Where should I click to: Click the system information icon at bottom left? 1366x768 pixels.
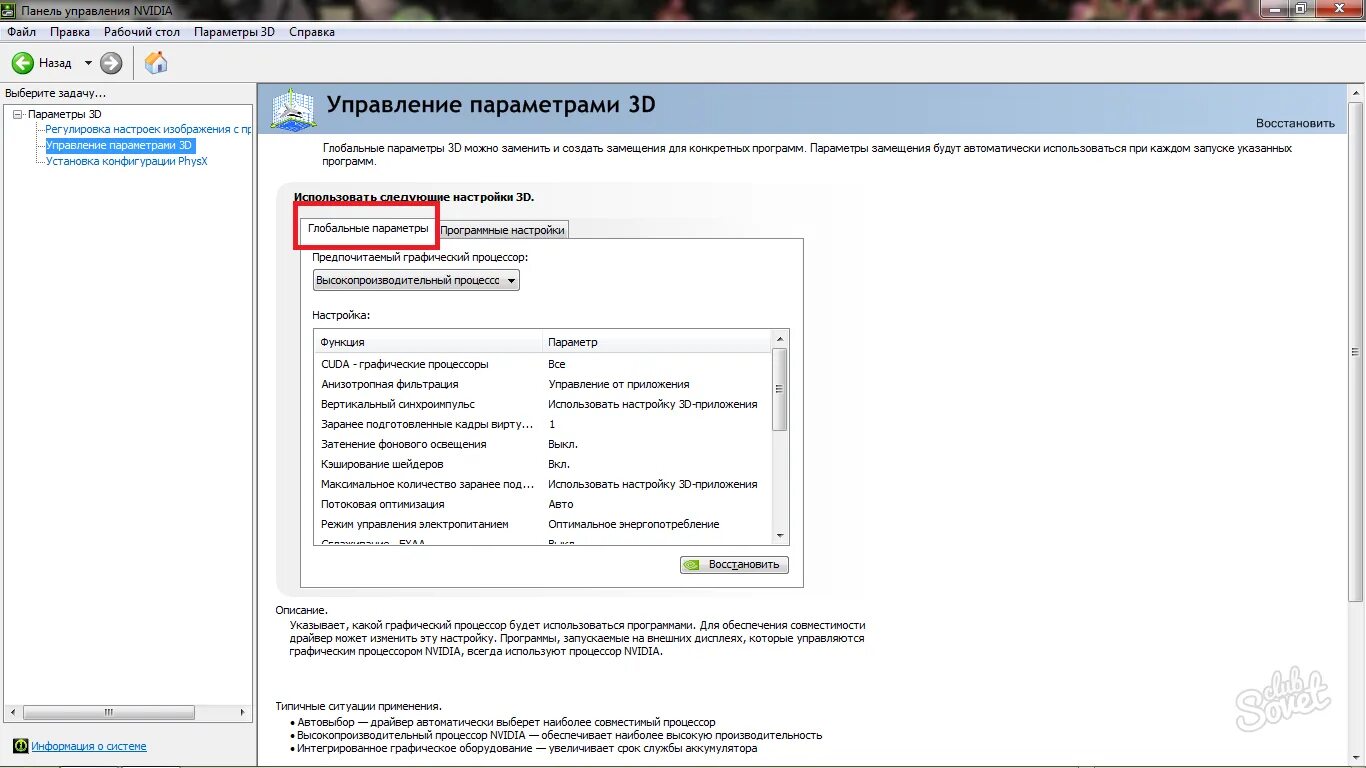[x=20, y=746]
